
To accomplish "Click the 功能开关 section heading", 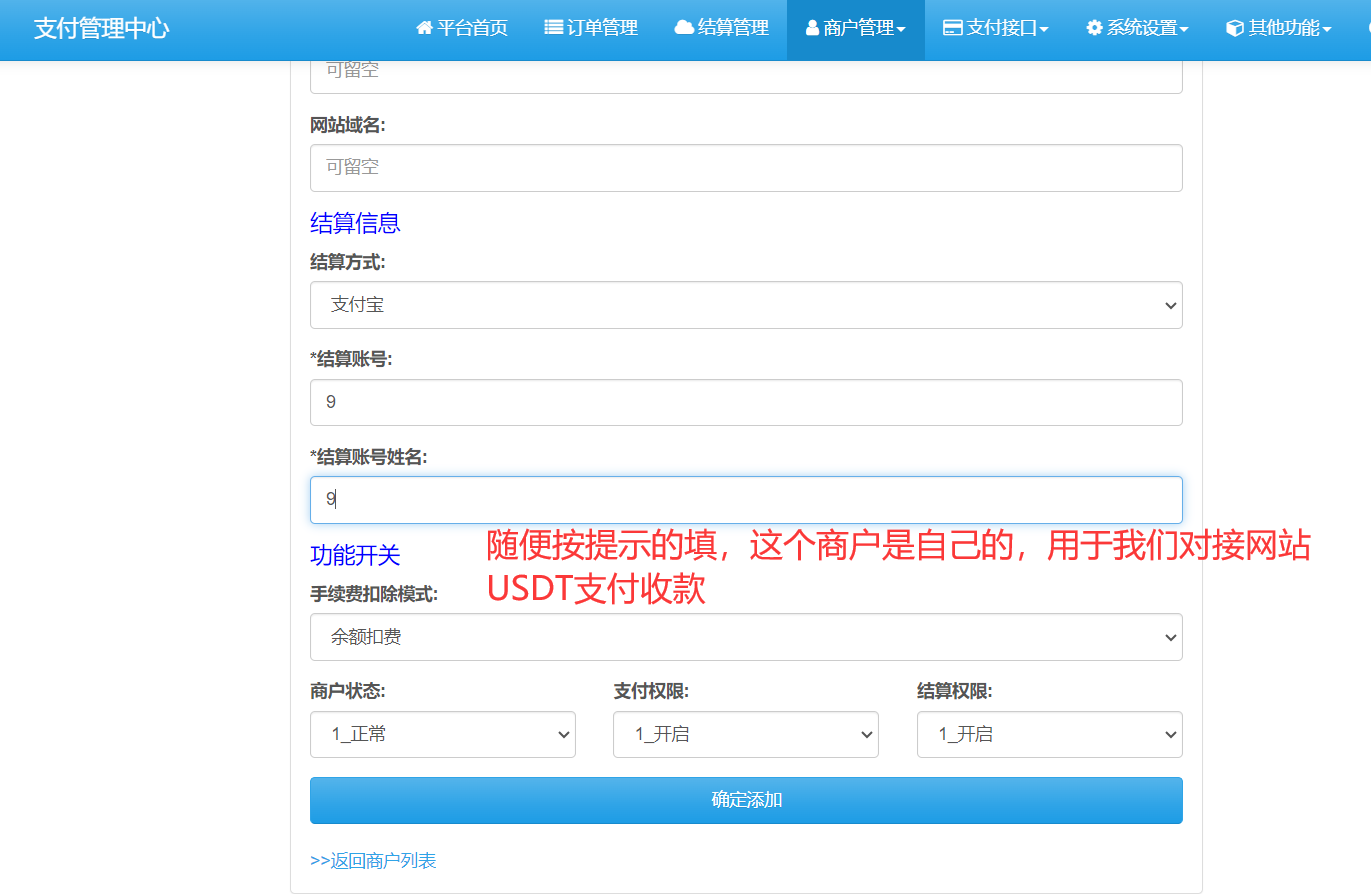I will 355,555.
